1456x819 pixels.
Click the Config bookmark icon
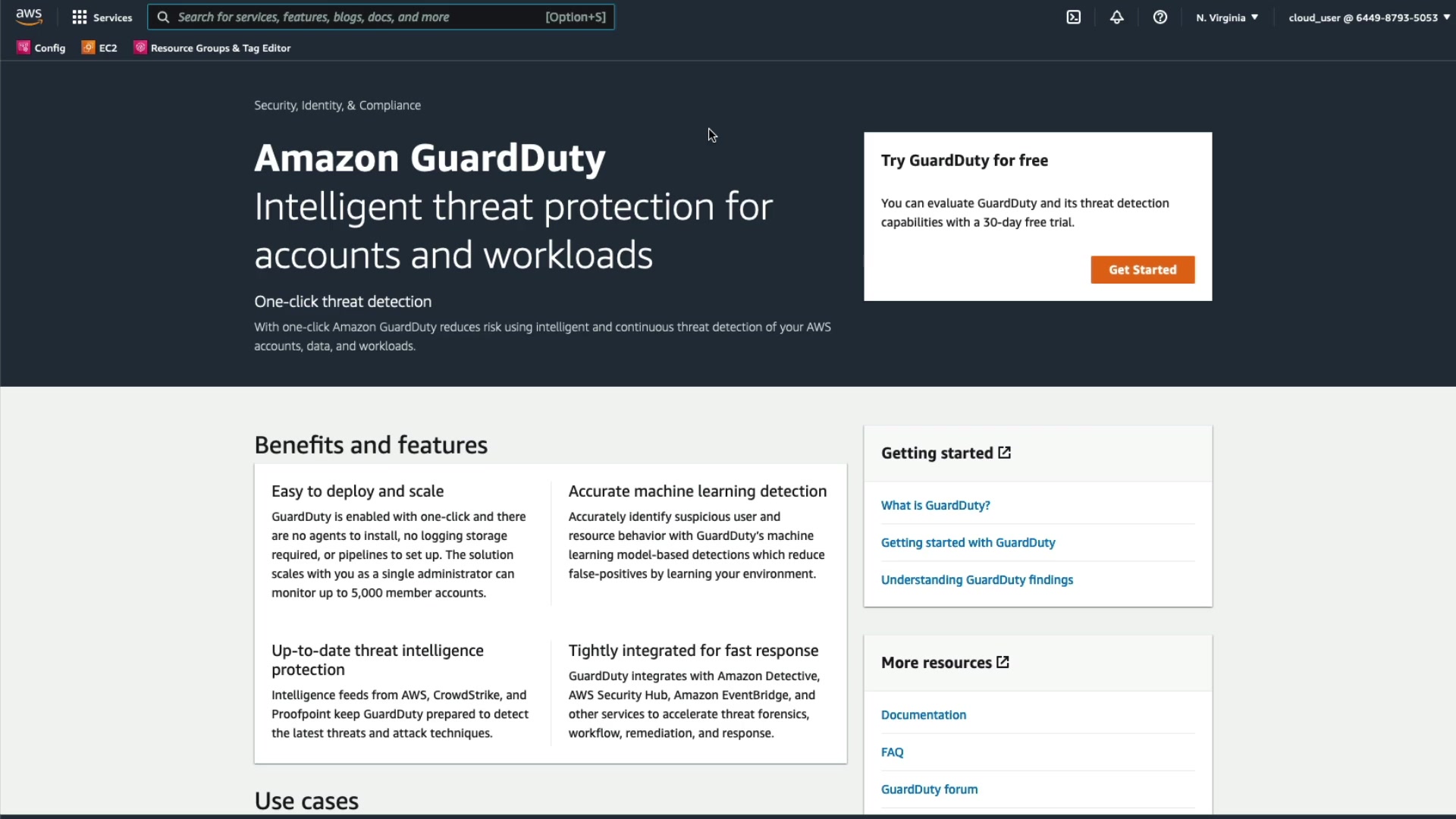pyautogui.click(x=24, y=47)
